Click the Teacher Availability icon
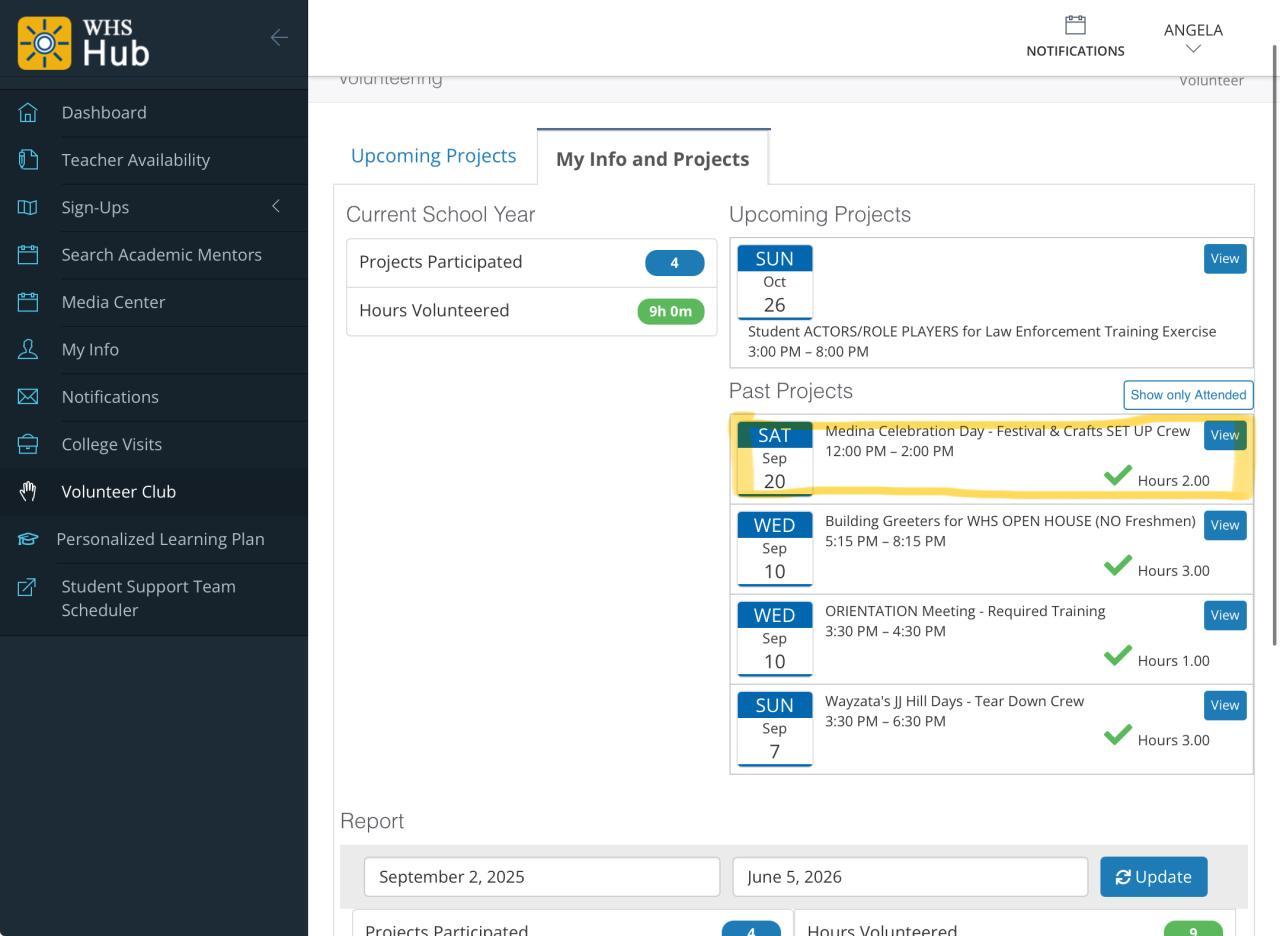 28,160
